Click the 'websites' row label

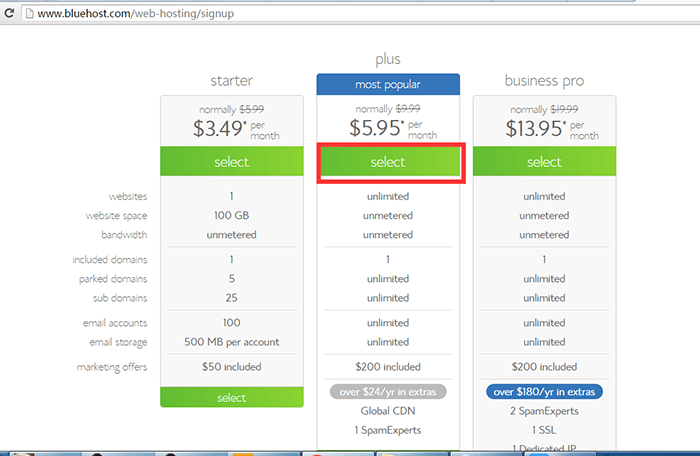(128, 197)
